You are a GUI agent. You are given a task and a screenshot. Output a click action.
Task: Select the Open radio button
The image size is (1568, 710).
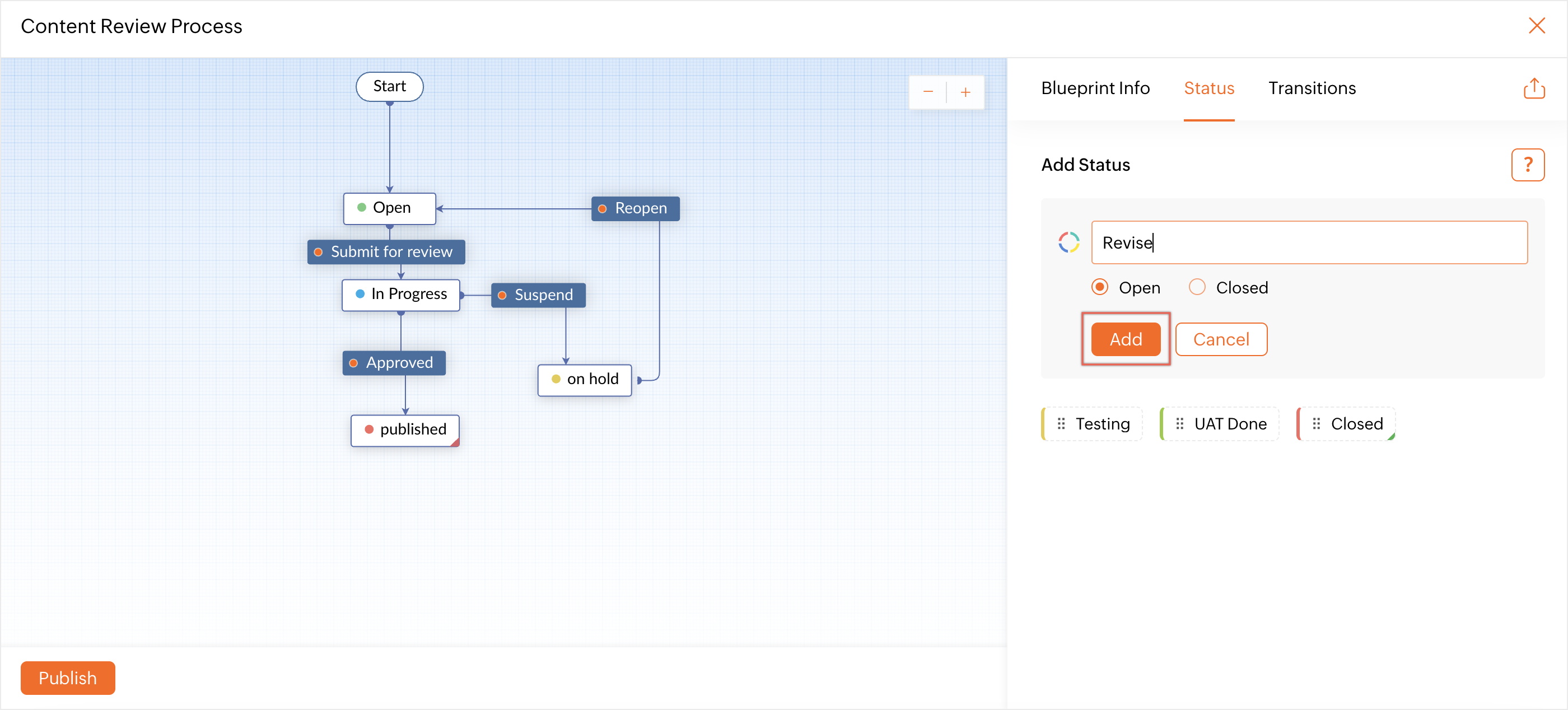tap(1099, 287)
